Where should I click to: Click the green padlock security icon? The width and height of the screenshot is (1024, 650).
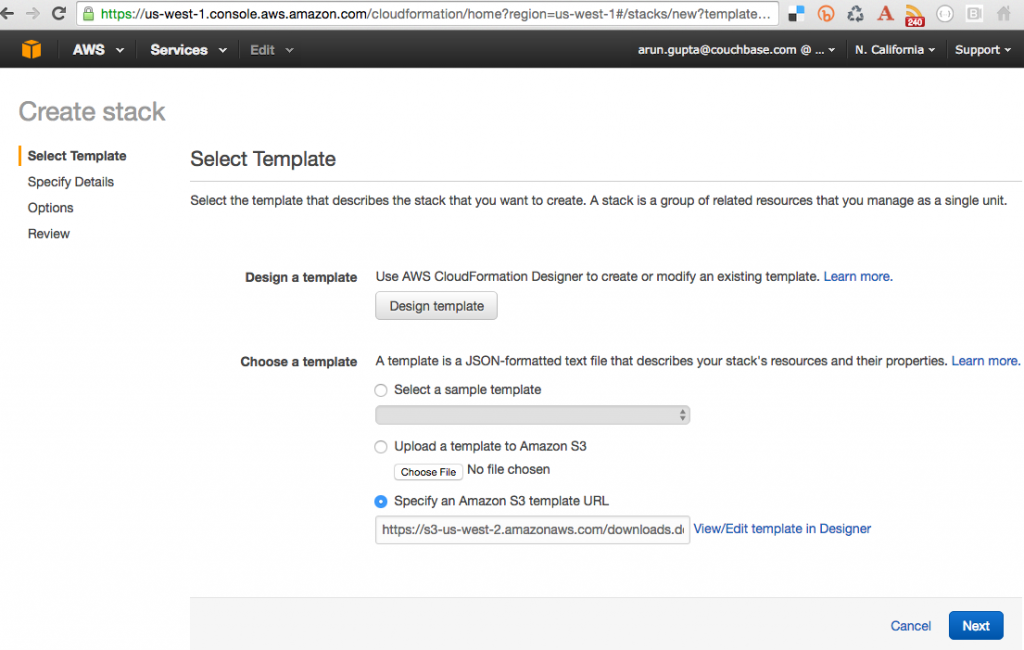pyautogui.click(x=88, y=13)
